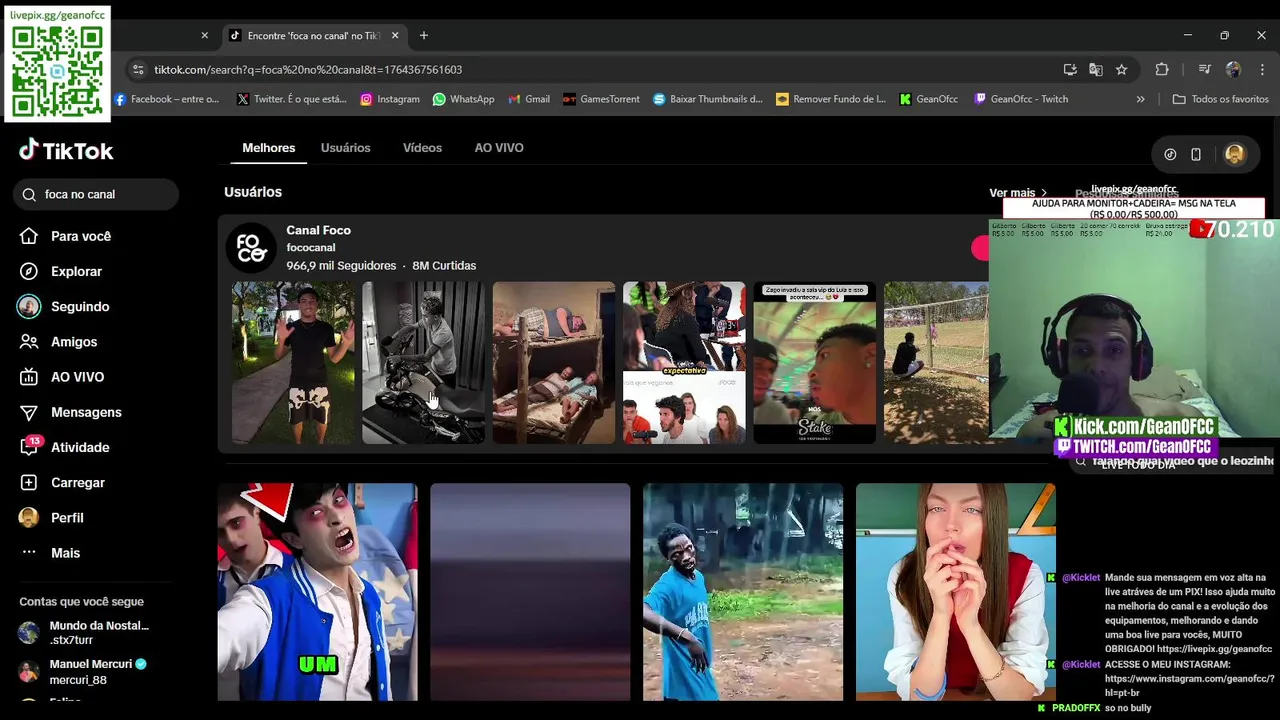The image size is (1280, 720).
Task: Show more bookmarks chevron
Action: point(1140,99)
